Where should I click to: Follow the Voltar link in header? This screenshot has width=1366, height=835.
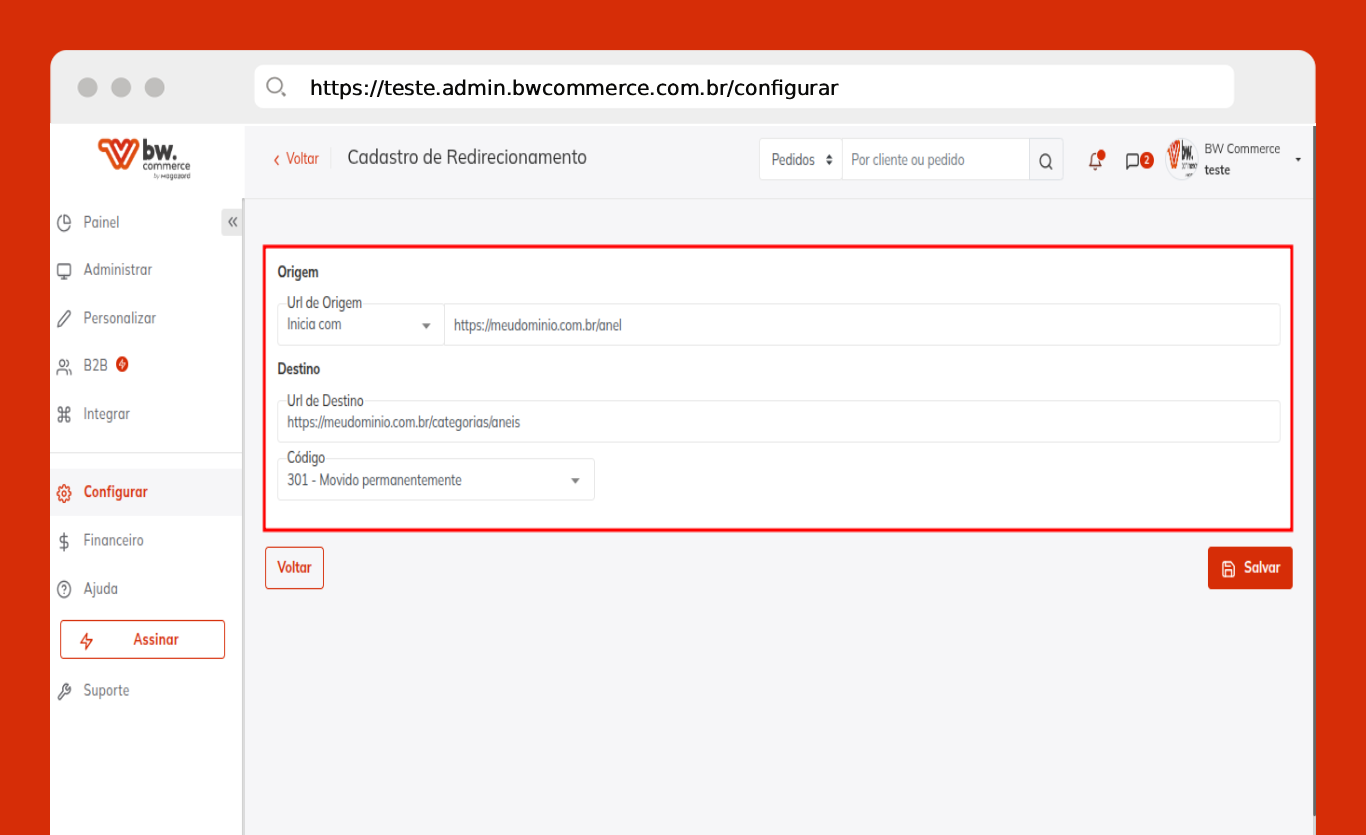tap(296, 158)
